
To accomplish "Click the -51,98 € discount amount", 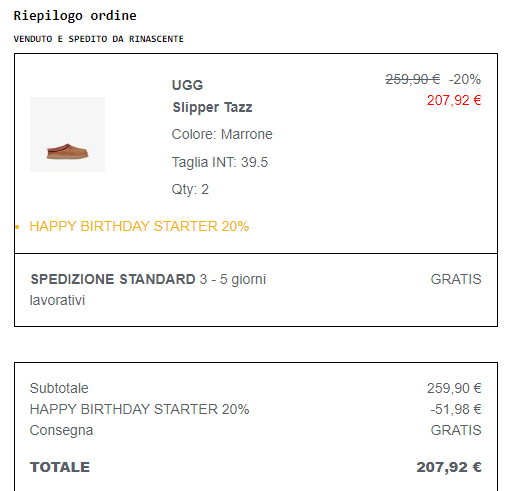I will pyautogui.click(x=456, y=409).
